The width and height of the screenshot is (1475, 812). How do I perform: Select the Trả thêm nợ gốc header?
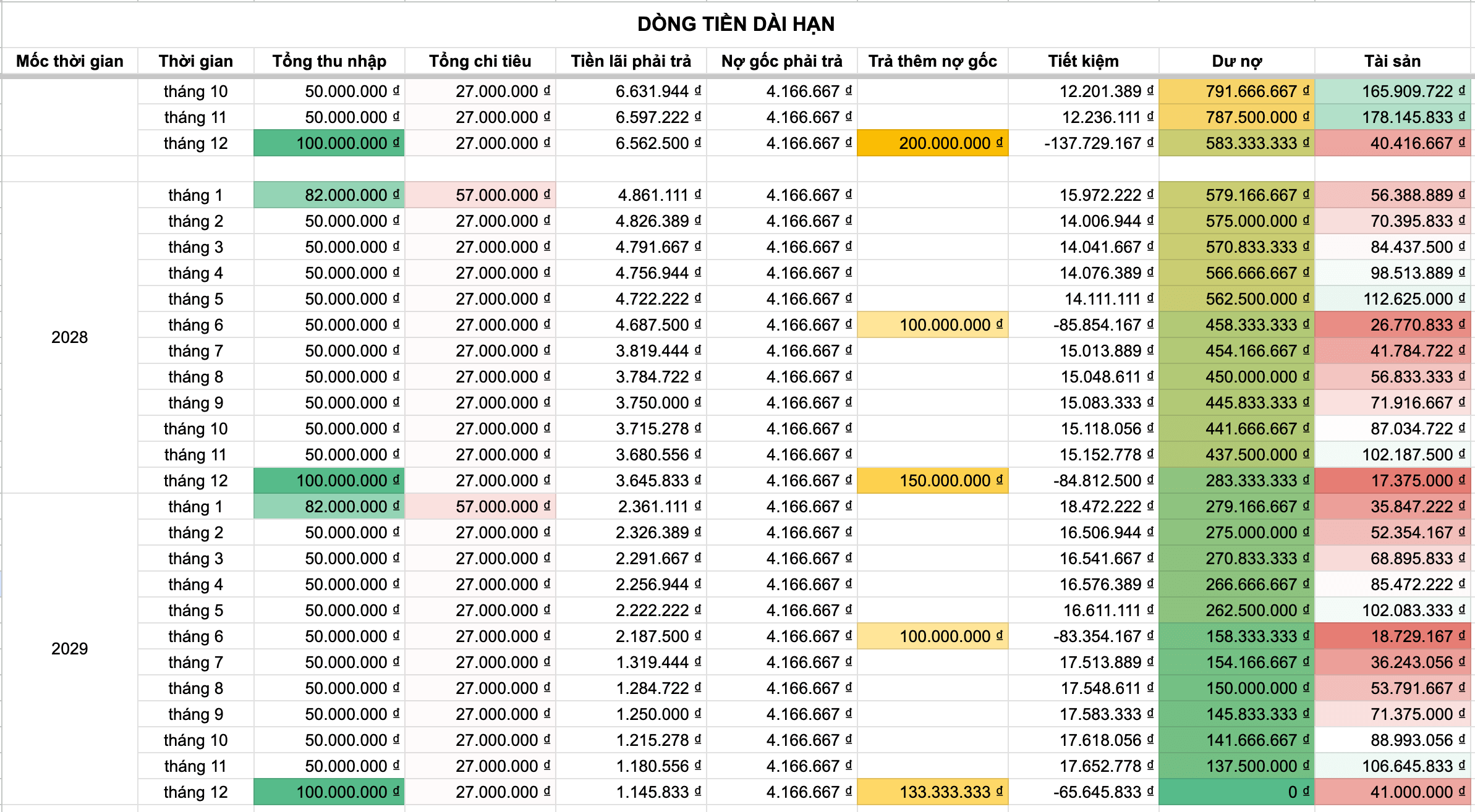(x=933, y=61)
